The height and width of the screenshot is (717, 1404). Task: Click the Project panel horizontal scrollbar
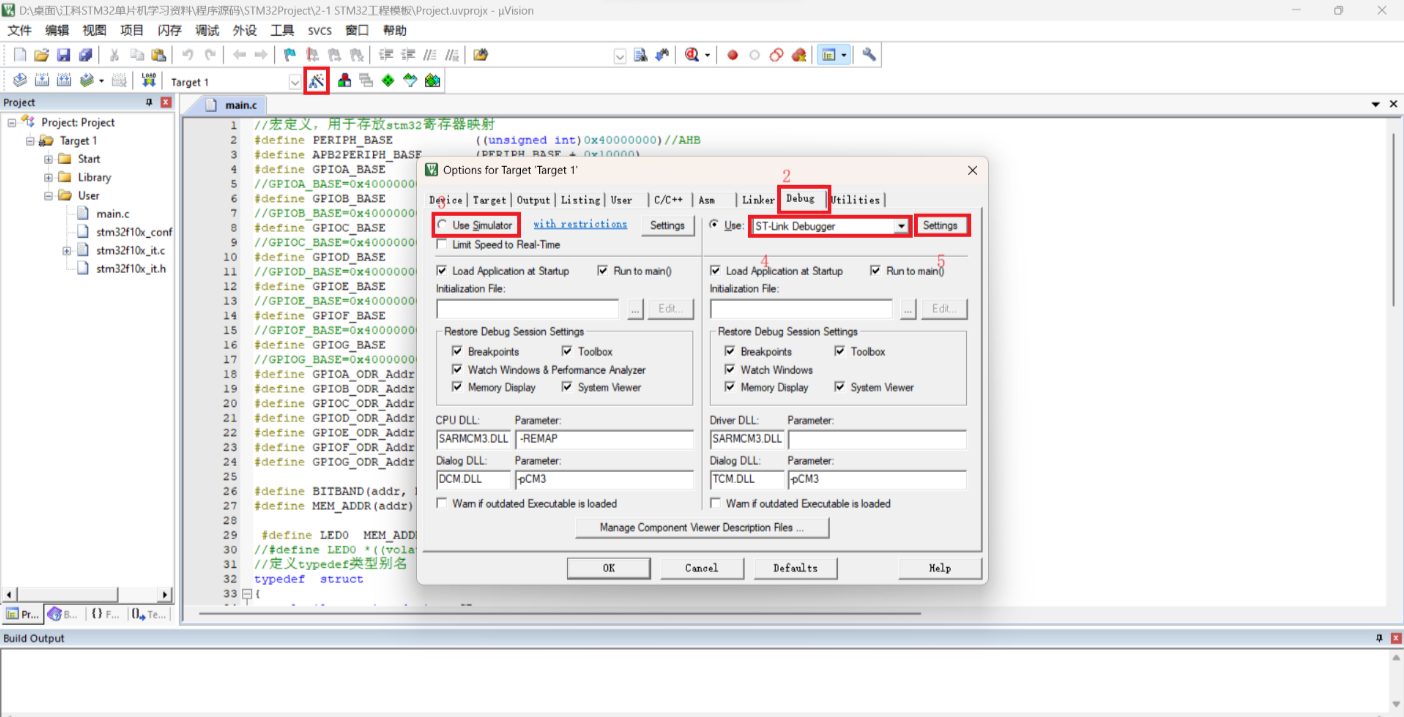(88, 595)
